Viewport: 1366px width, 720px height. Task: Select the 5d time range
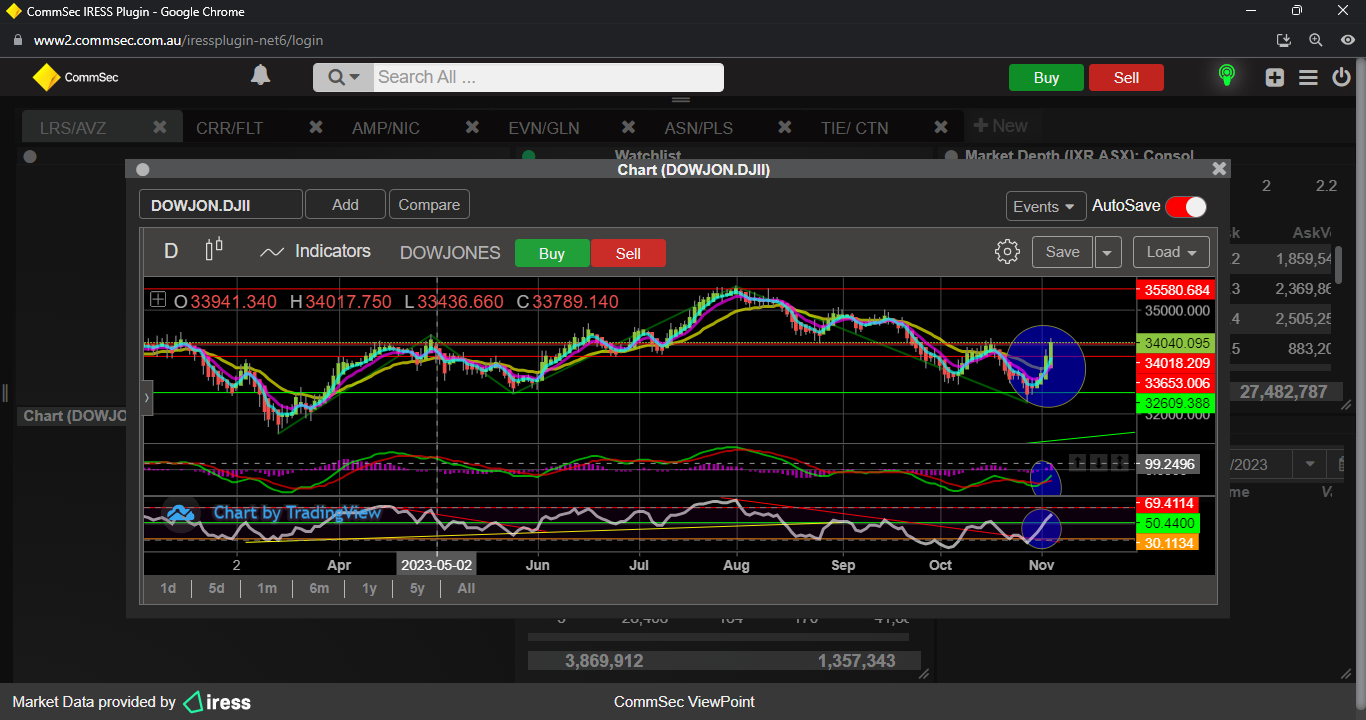tap(216, 588)
